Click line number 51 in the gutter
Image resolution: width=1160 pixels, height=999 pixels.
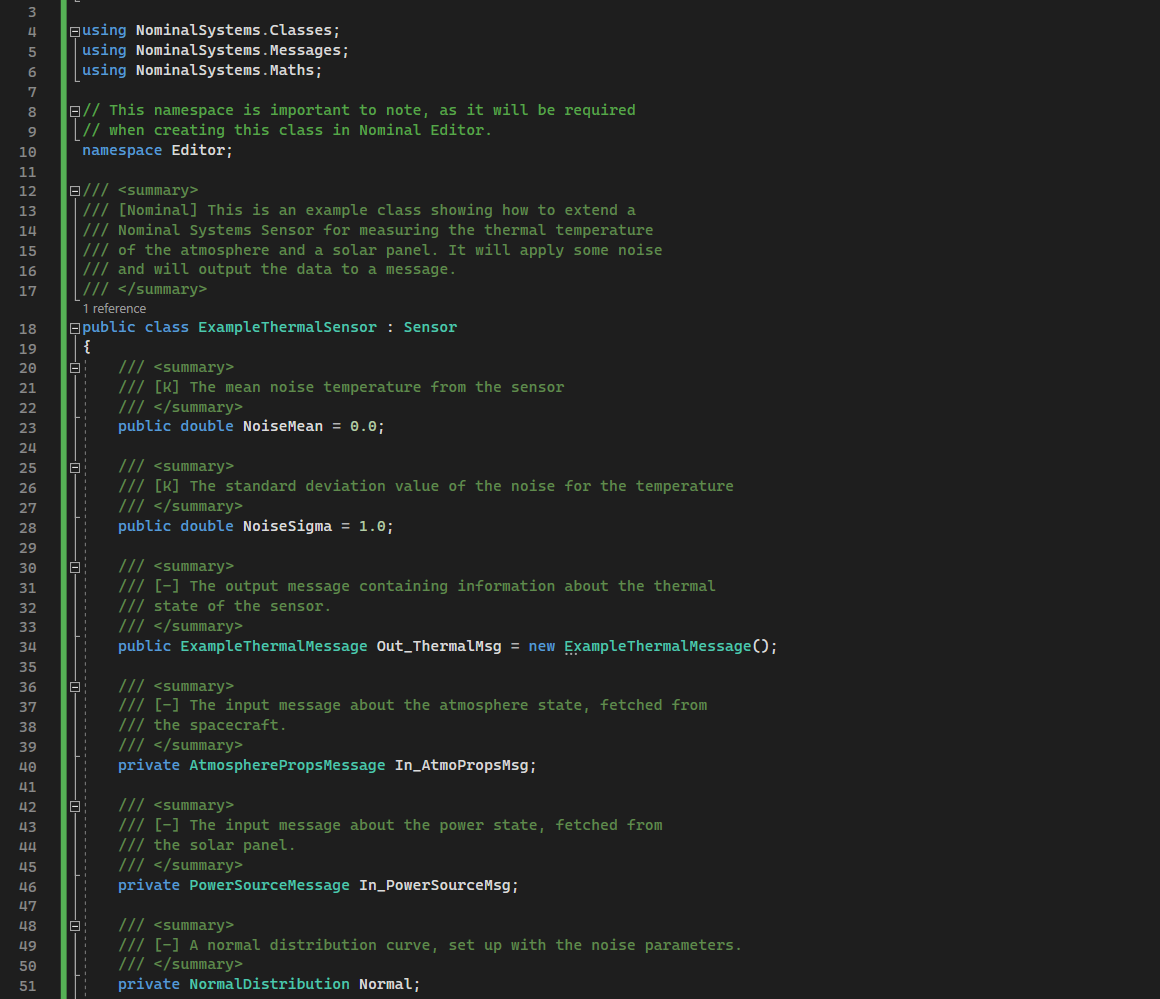[x=27, y=986]
